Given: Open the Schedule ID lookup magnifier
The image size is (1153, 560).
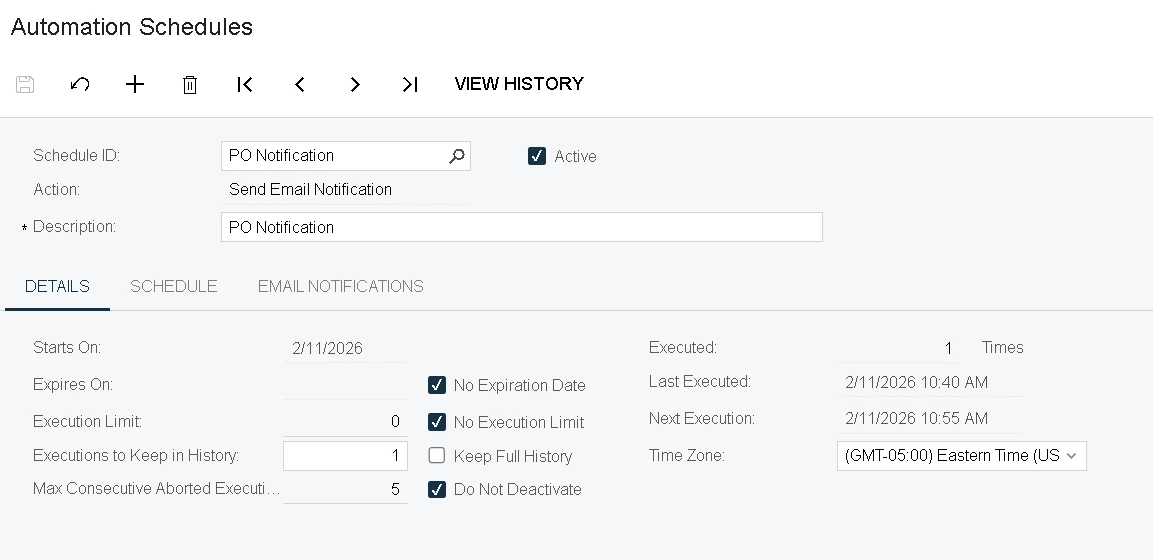Looking at the screenshot, I should point(457,156).
